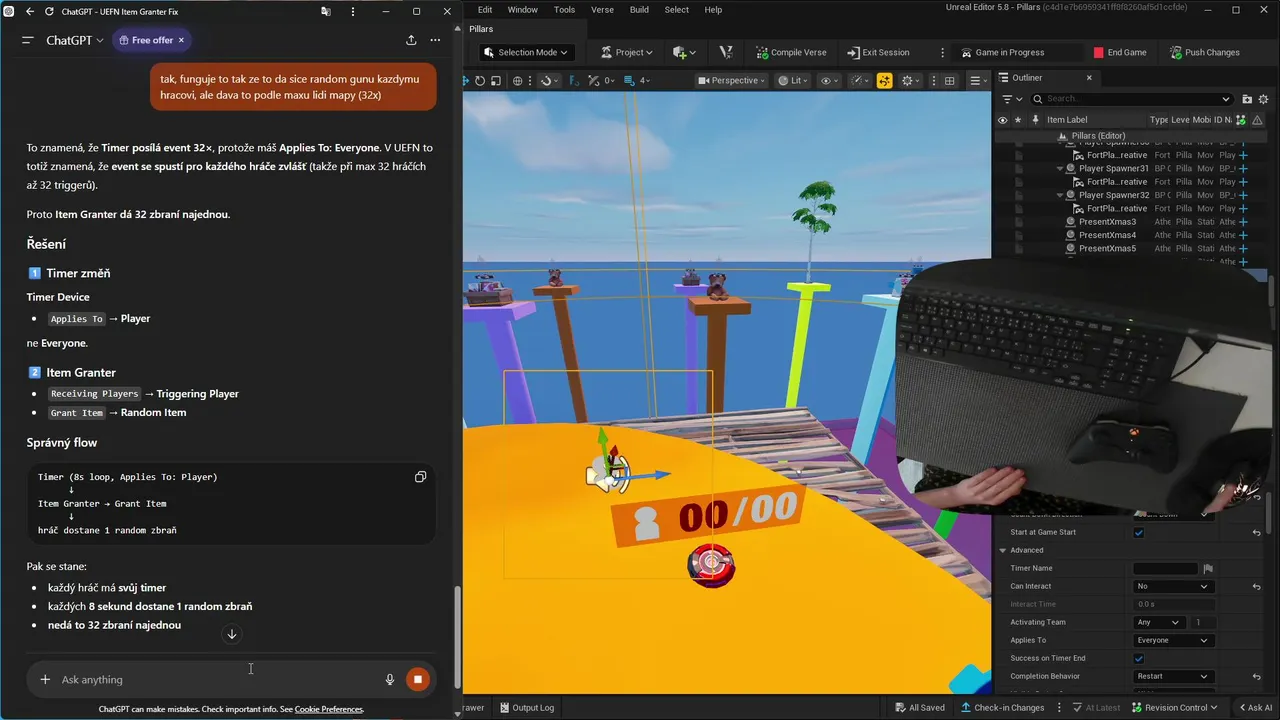Open the Applies To dropdown
Image resolution: width=1280 pixels, height=720 pixels.
(x=1173, y=640)
